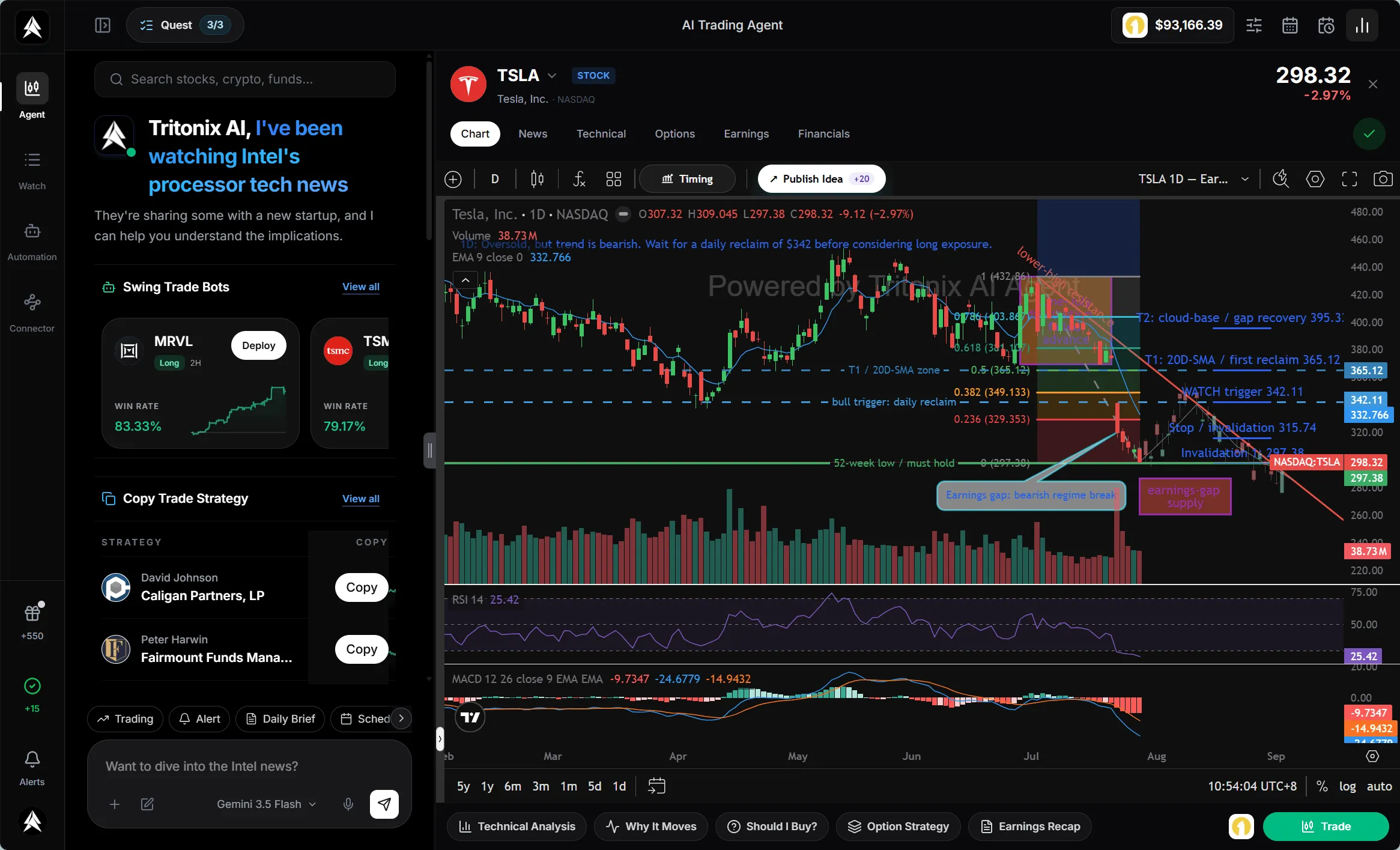Viewport: 1400px width, 850px height.
Task: Toggle the Timing overlay button
Action: click(687, 179)
